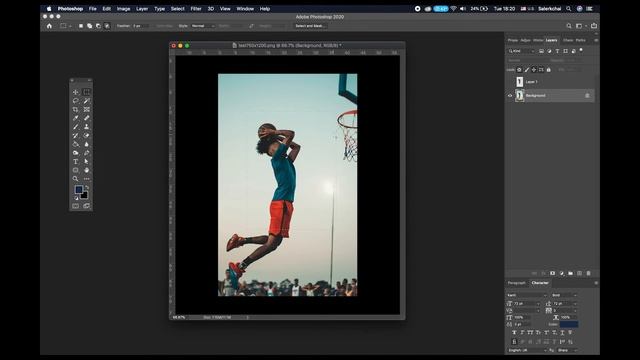Select the Rectangular Marquee tool in toolbox
This screenshot has height=360, width=640.
87,92
